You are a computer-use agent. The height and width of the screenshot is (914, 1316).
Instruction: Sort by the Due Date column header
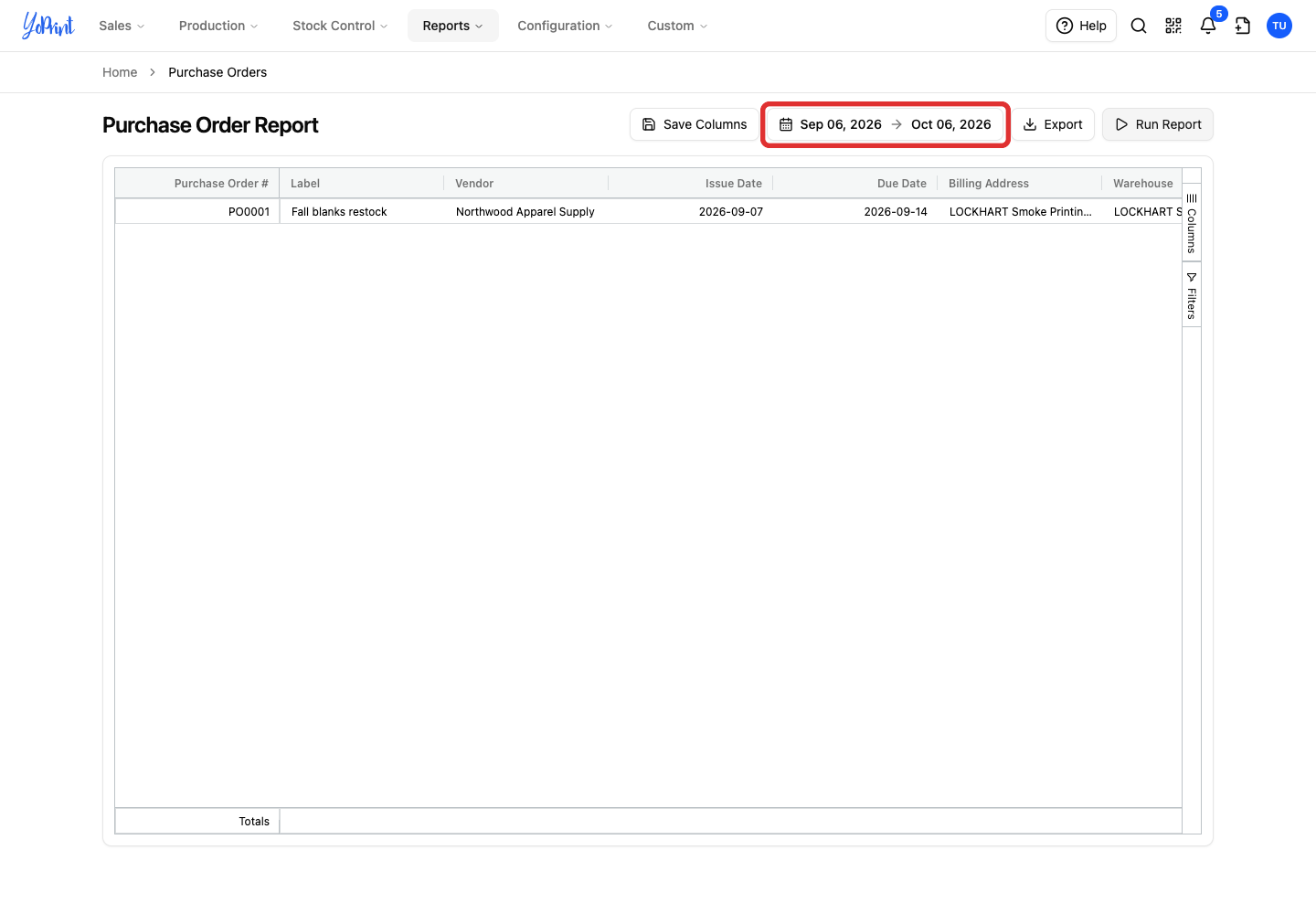pyautogui.click(x=855, y=184)
